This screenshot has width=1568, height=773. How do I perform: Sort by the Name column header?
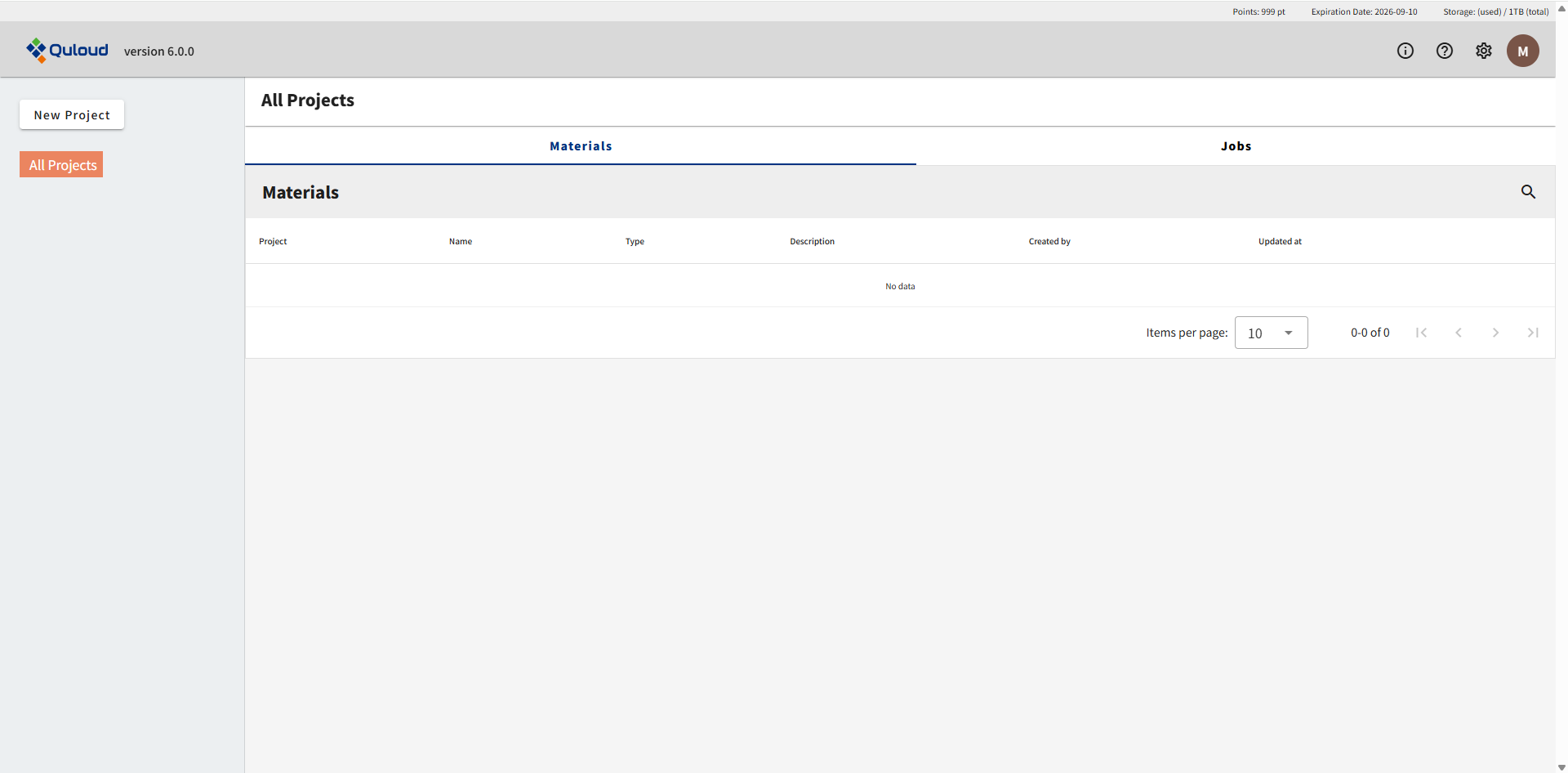click(x=461, y=241)
